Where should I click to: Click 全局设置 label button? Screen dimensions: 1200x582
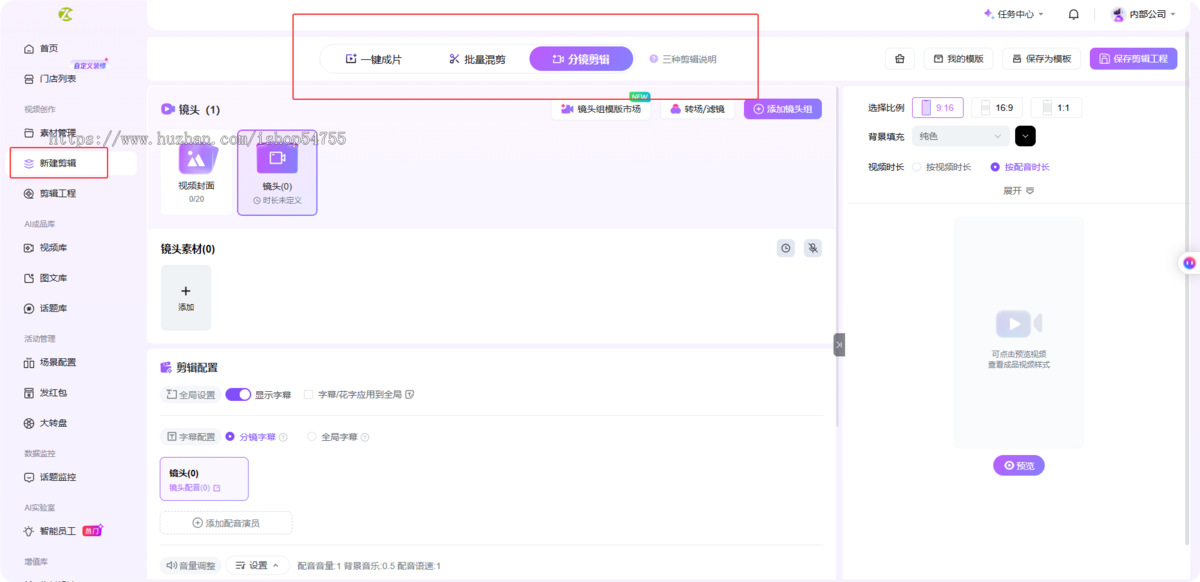[x=190, y=395]
